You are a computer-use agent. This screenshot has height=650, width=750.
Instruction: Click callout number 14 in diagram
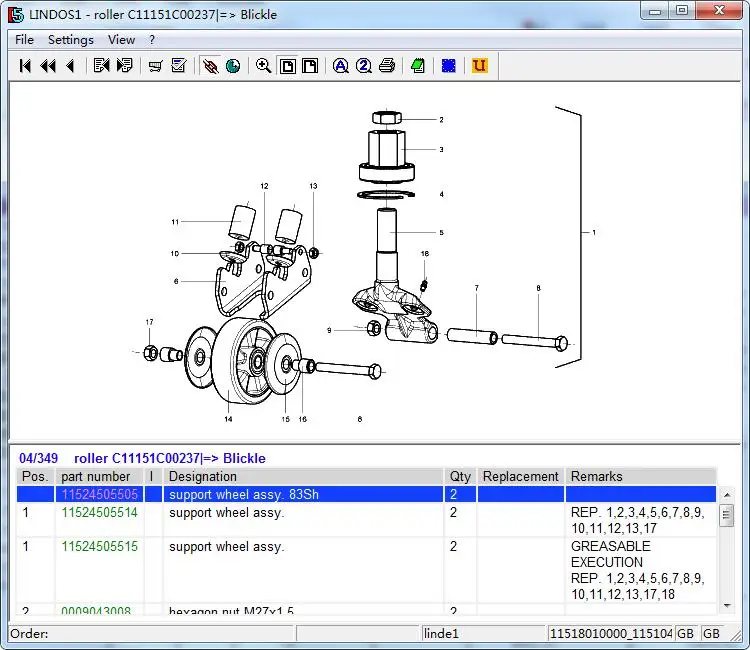[229, 419]
